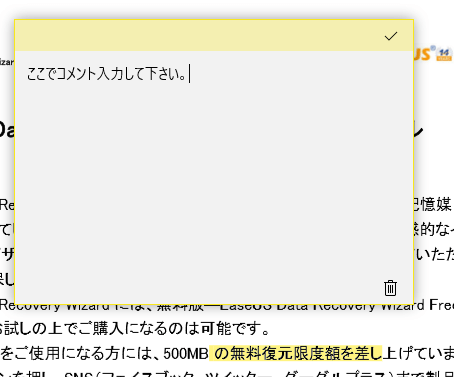Click the comment text ここでコメント入力して下さい。
454x377 pixels.
click(106, 74)
